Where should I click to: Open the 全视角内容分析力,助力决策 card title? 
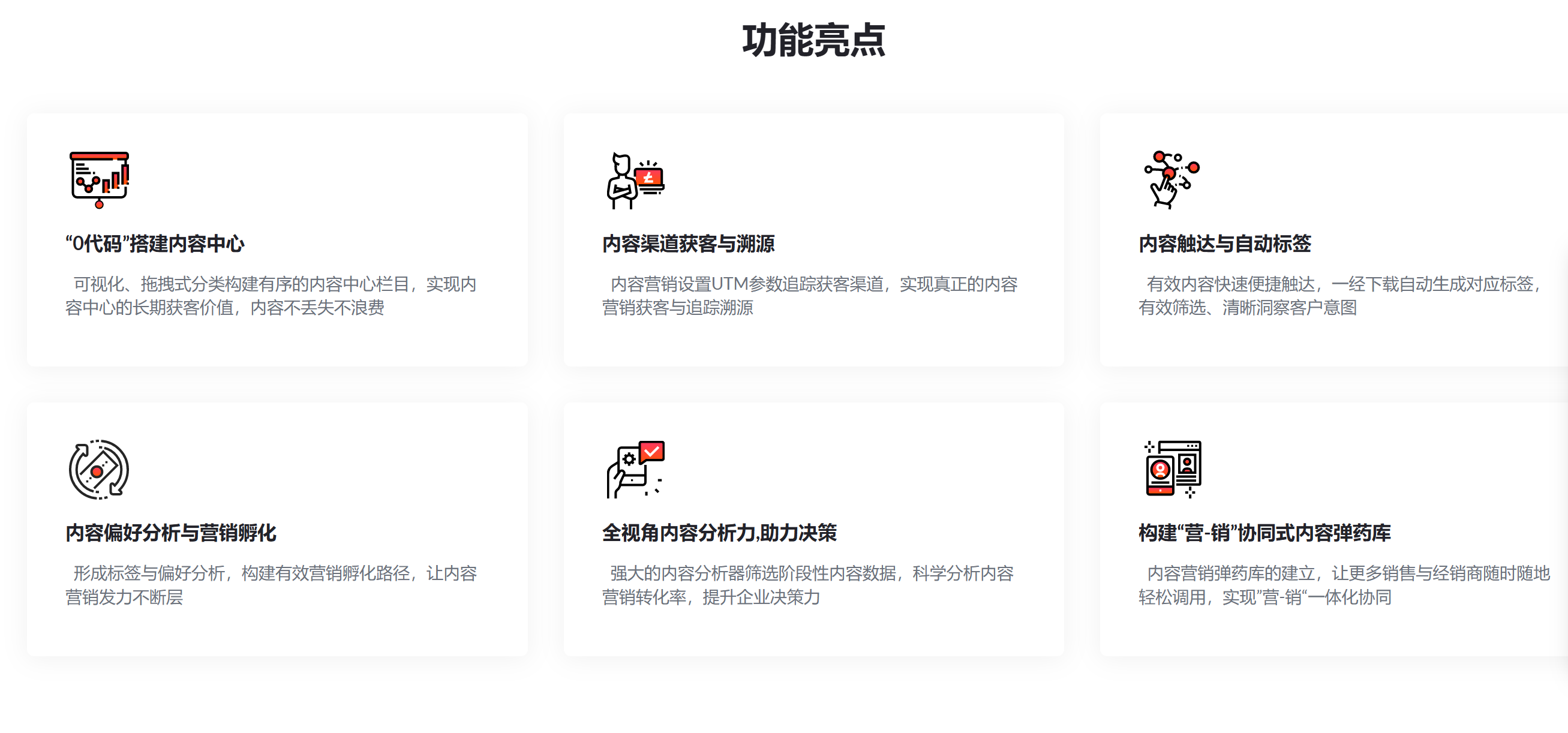[x=719, y=533]
